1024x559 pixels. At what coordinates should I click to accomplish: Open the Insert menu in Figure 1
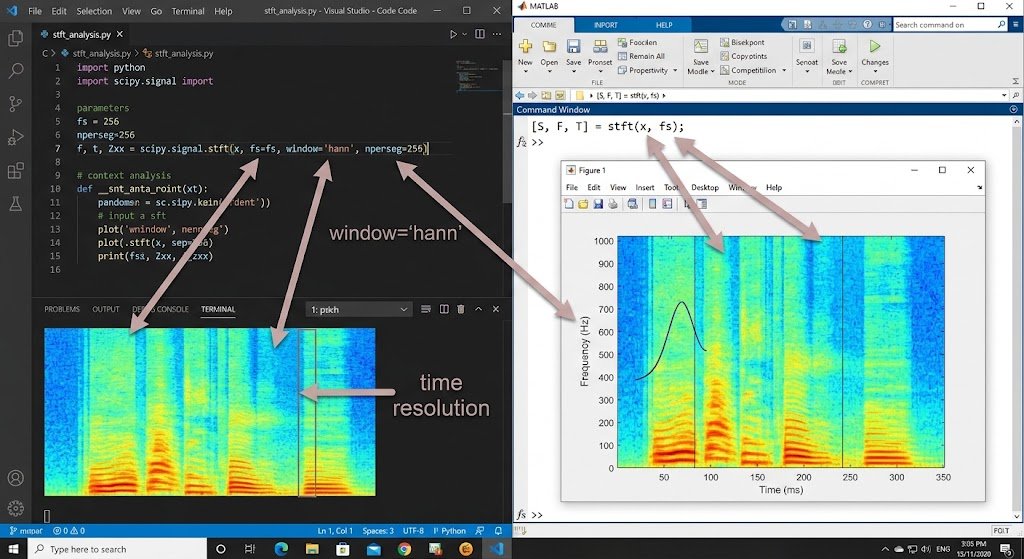tap(645, 187)
